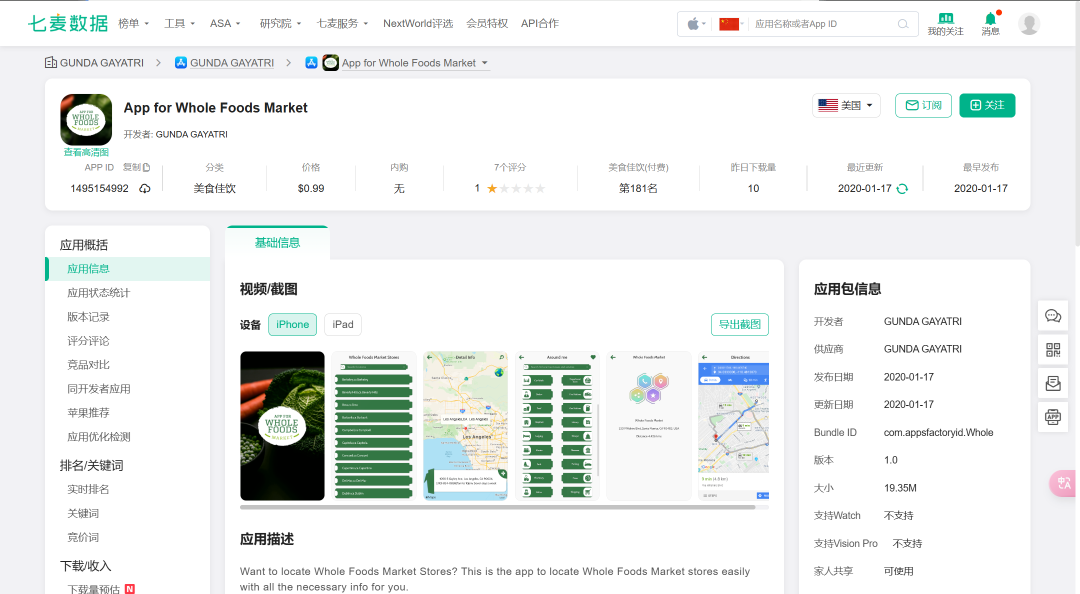
Task: Open the store list screenshot thumbnail
Action: click(x=374, y=426)
